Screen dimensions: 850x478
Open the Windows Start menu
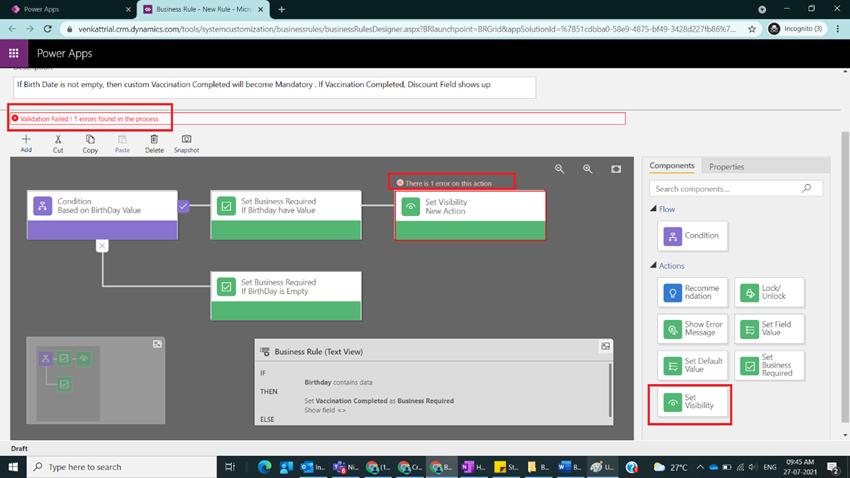tap(13, 467)
